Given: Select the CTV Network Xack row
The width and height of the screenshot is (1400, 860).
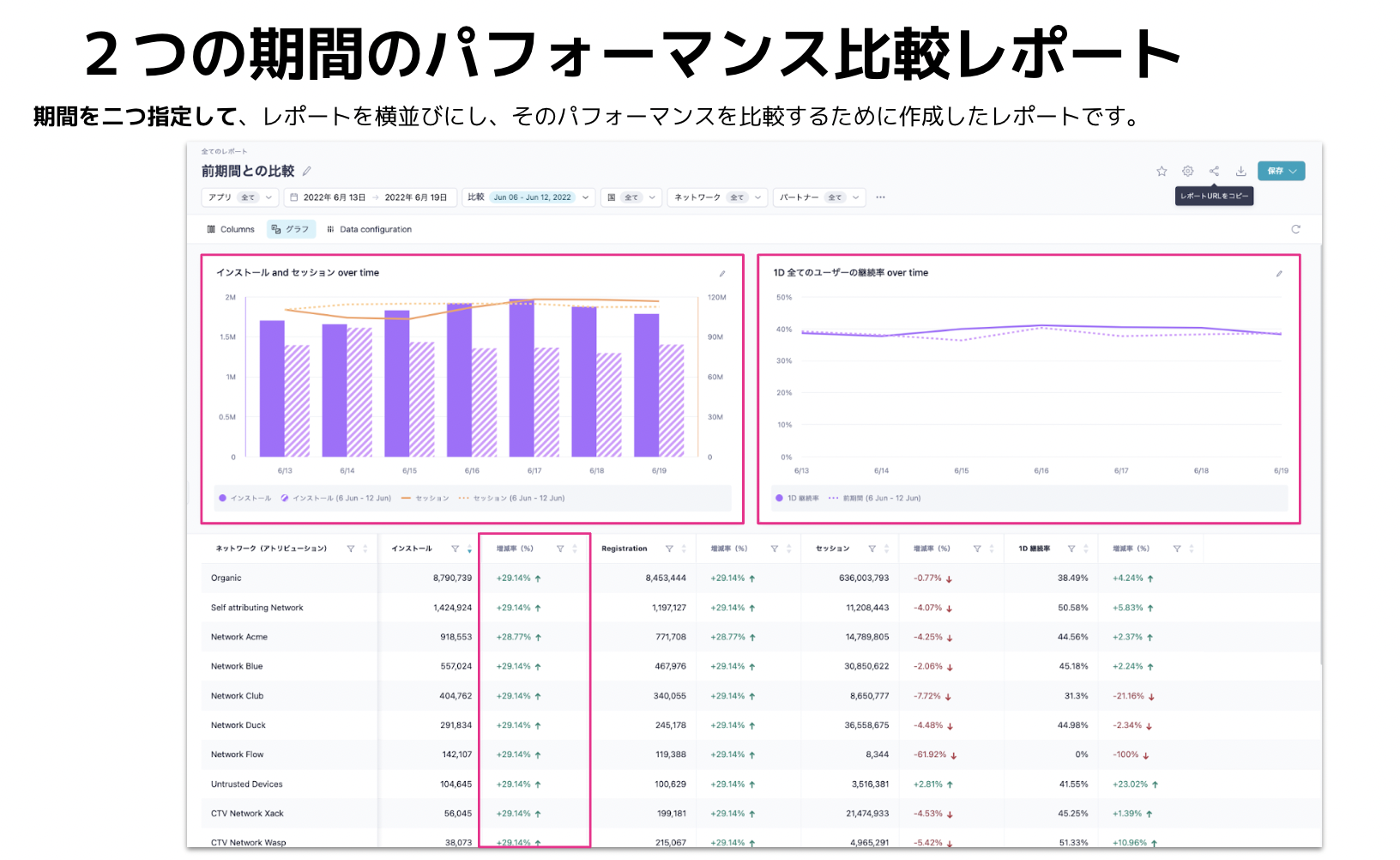Looking at the screenshot, I should [x=761, y=814].
